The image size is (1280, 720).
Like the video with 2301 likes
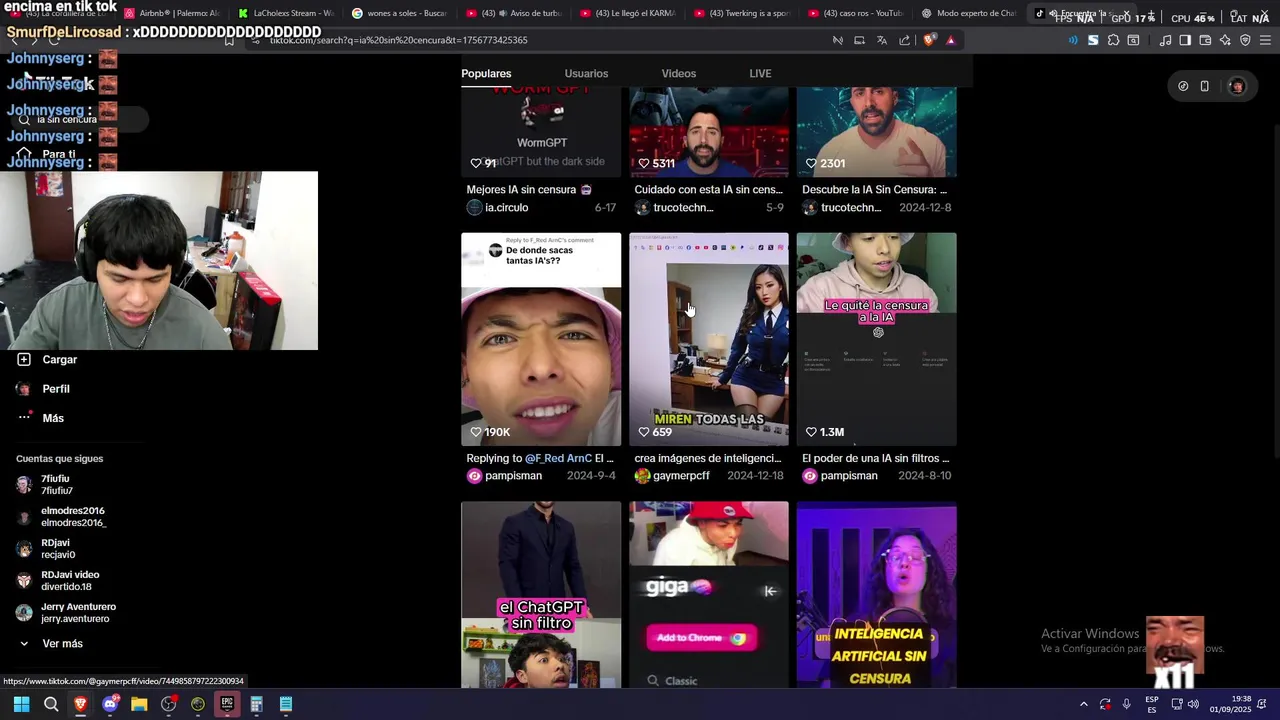tap(811, 163)
